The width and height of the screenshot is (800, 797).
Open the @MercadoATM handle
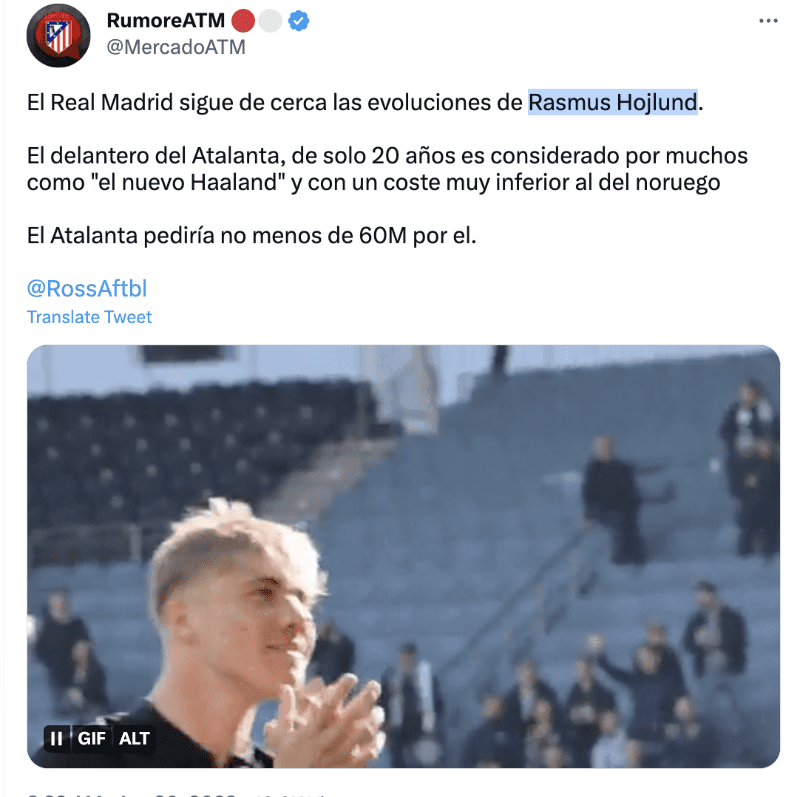point(176,47)
